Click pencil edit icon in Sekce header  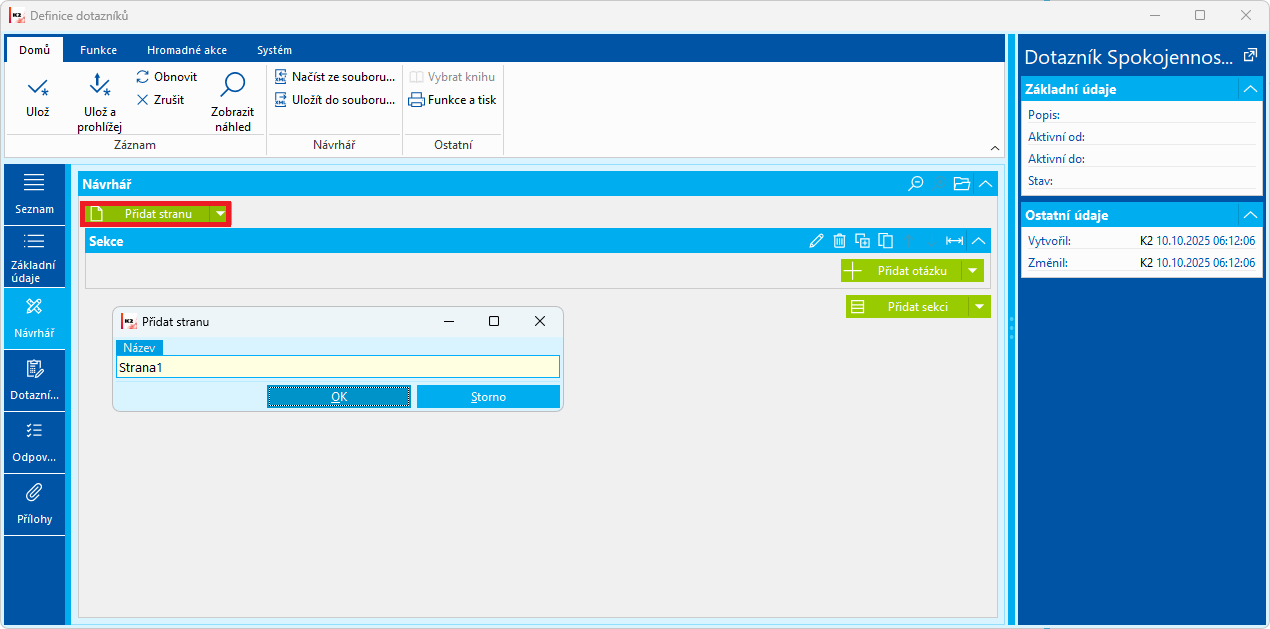point(817,241)
